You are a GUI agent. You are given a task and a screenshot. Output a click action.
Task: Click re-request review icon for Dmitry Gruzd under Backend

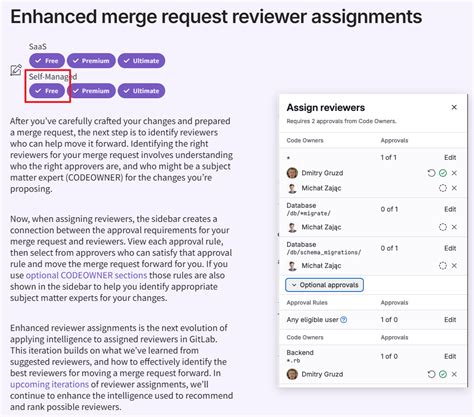pos(431,374)
